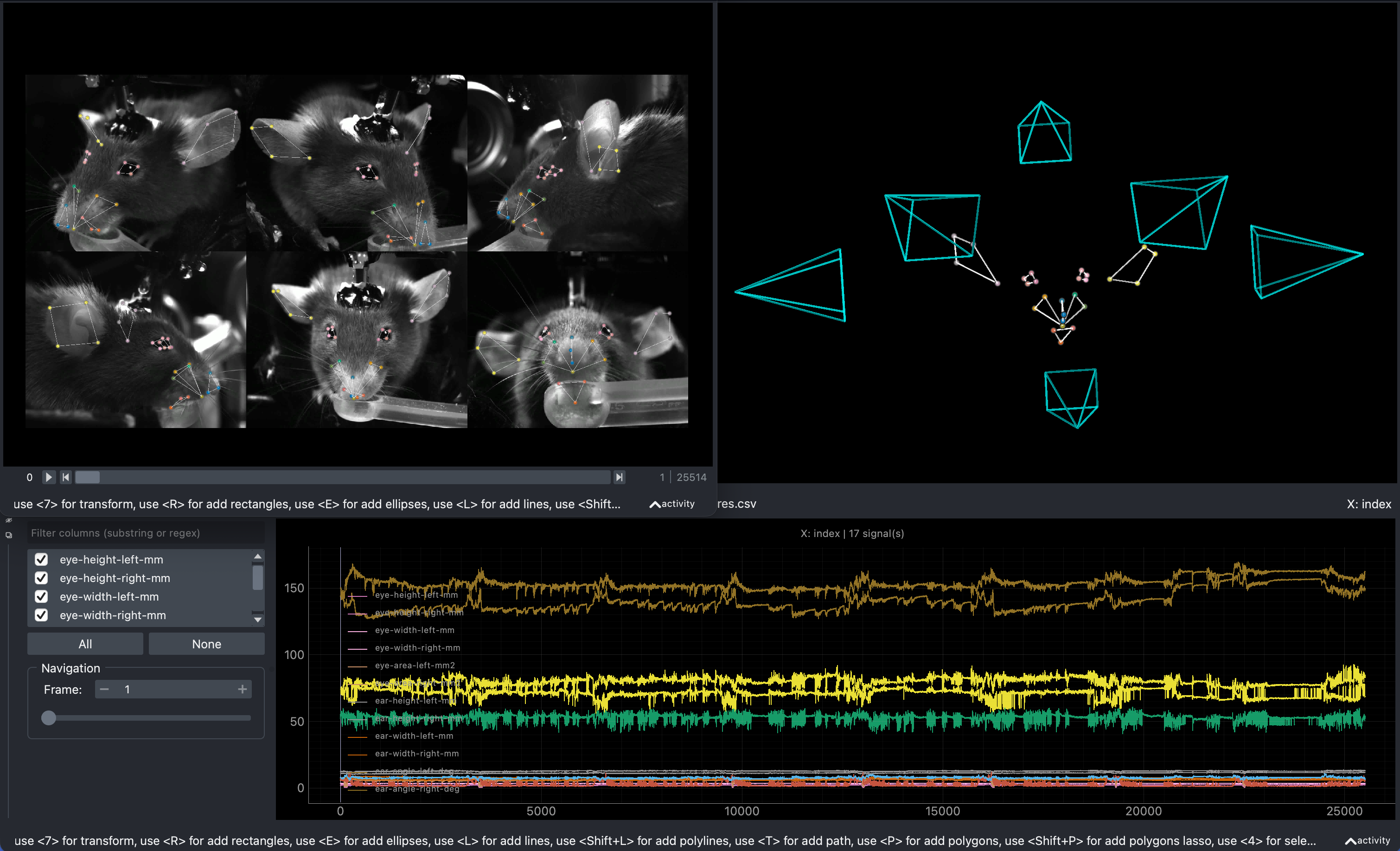1400x851 pixels.
Task: Uncheck the eye-width-right-mm signal
Action: [x=41, y=614]
